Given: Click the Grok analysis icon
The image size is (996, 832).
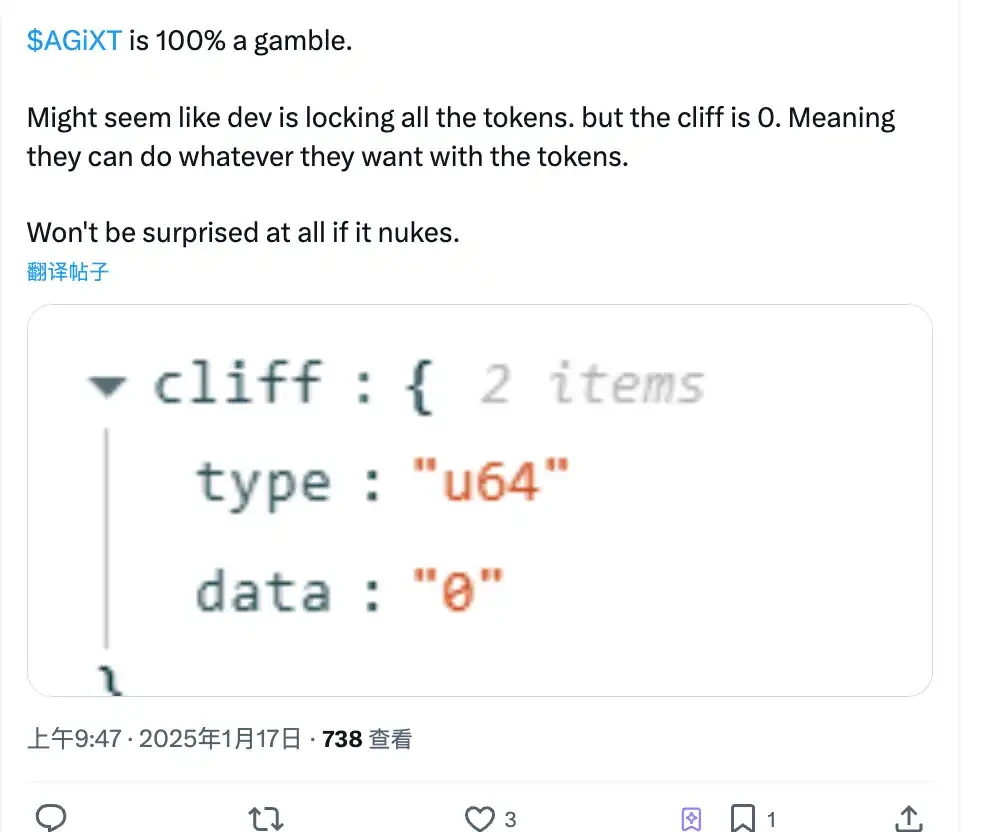Looking at the screenshot, I should (x=691, y=818).
